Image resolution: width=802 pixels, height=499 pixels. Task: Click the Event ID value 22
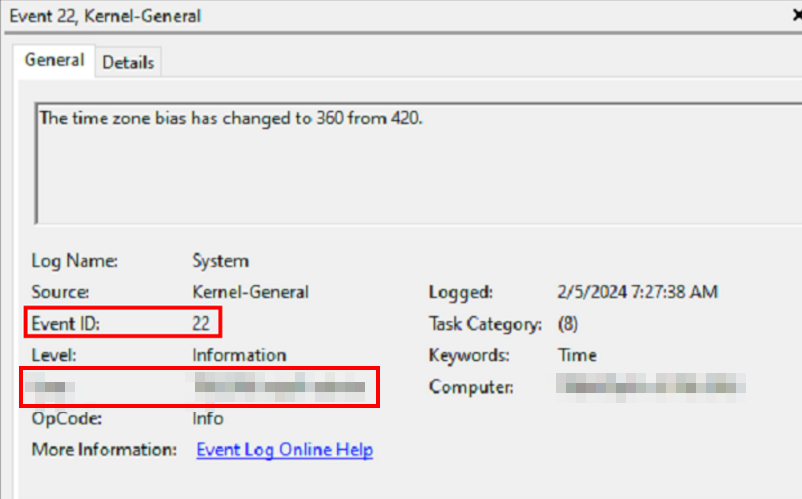pos(203,323)
